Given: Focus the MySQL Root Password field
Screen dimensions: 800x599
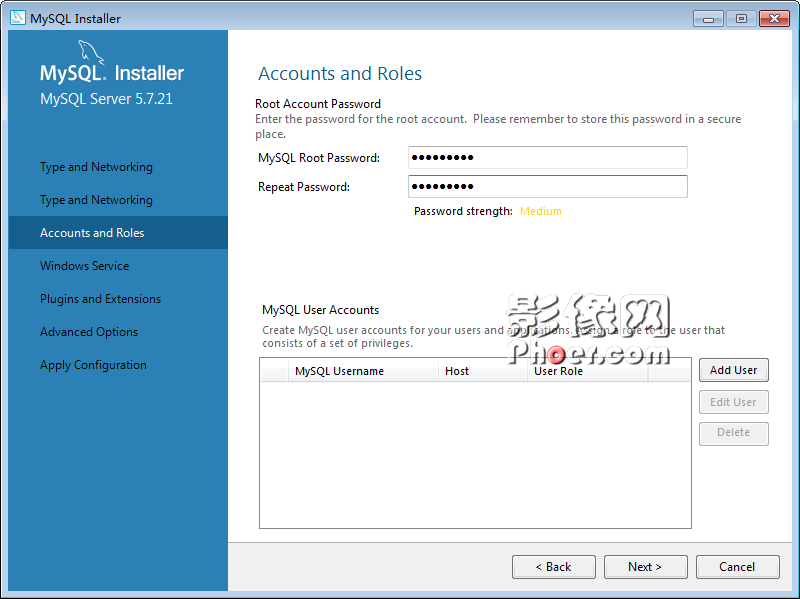Looking at the screenshot, I should 548,158.
